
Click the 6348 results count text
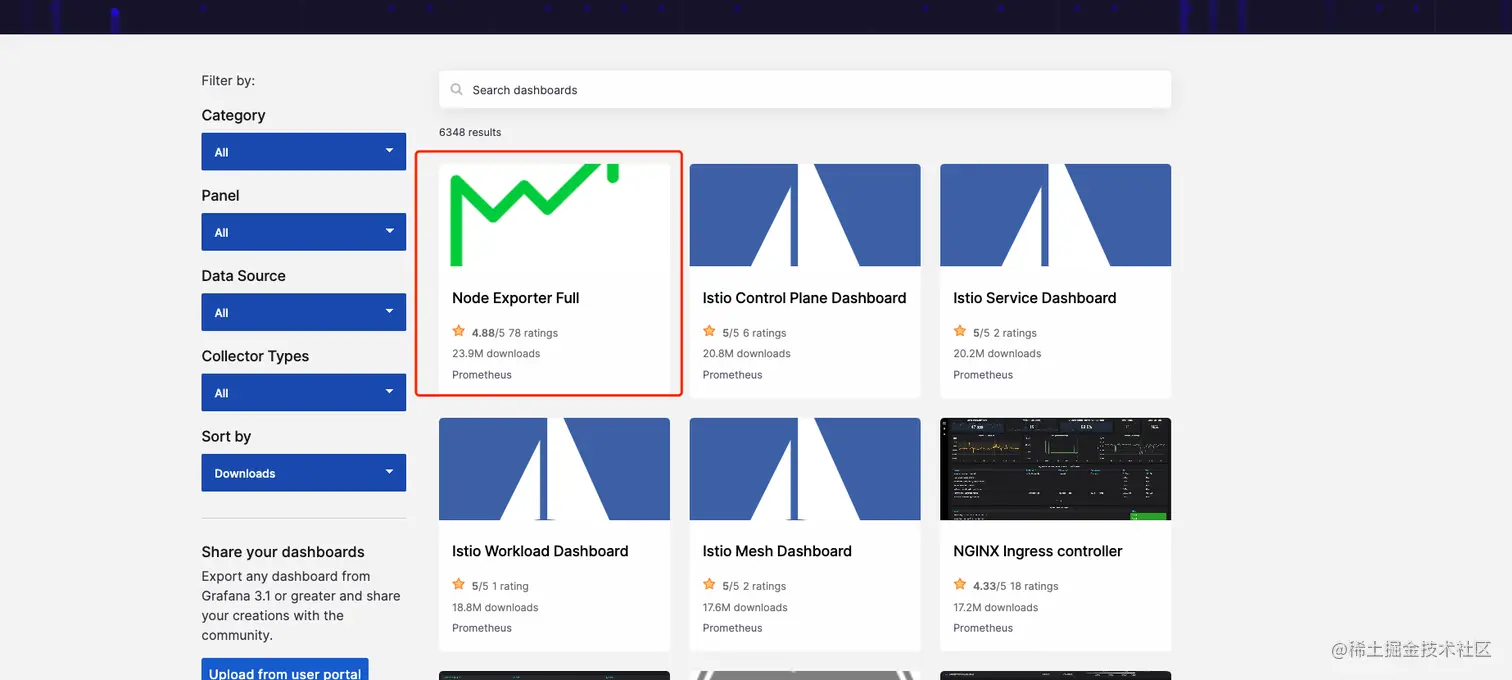point(470,132)
